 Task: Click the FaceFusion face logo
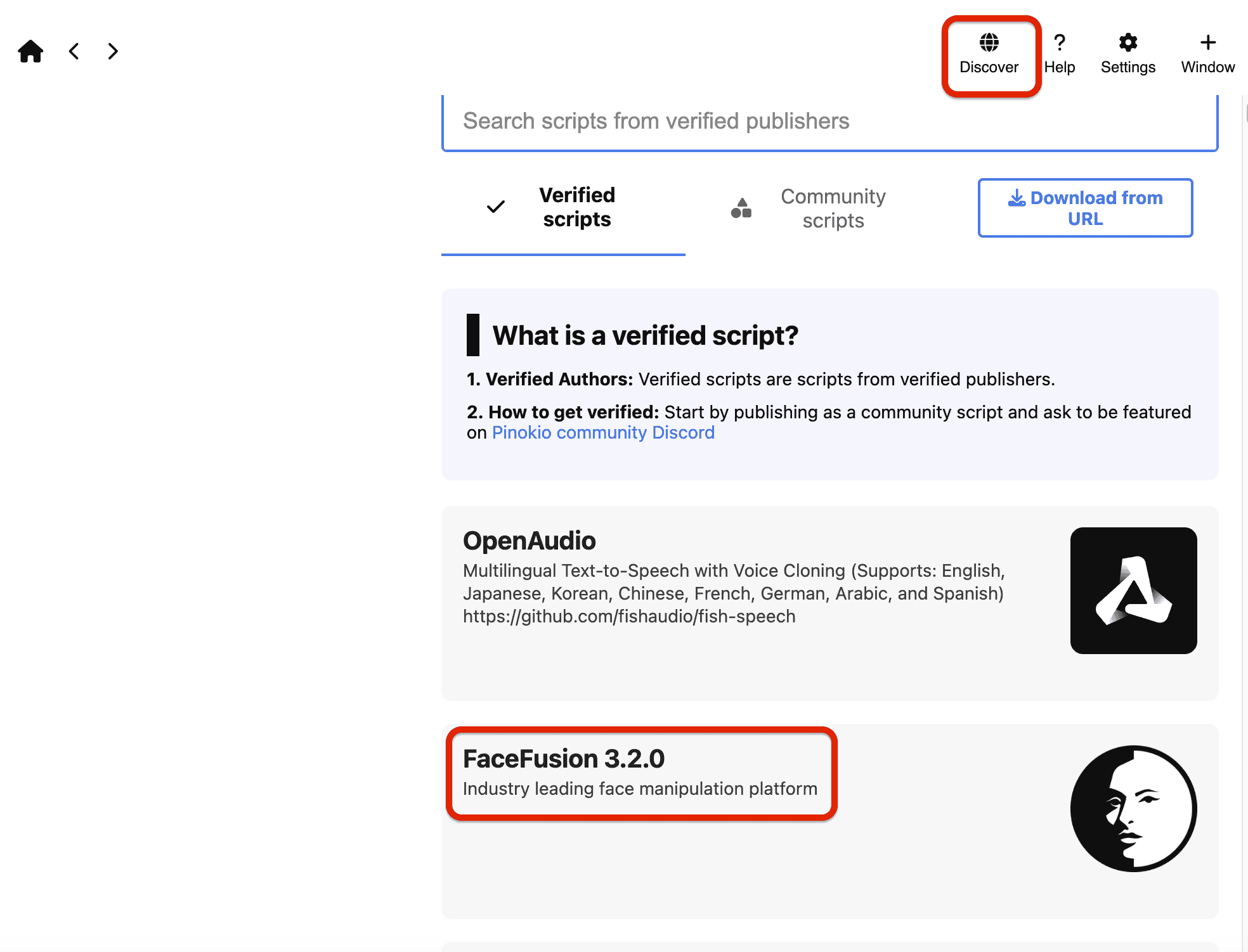[x=1133, y=809]
